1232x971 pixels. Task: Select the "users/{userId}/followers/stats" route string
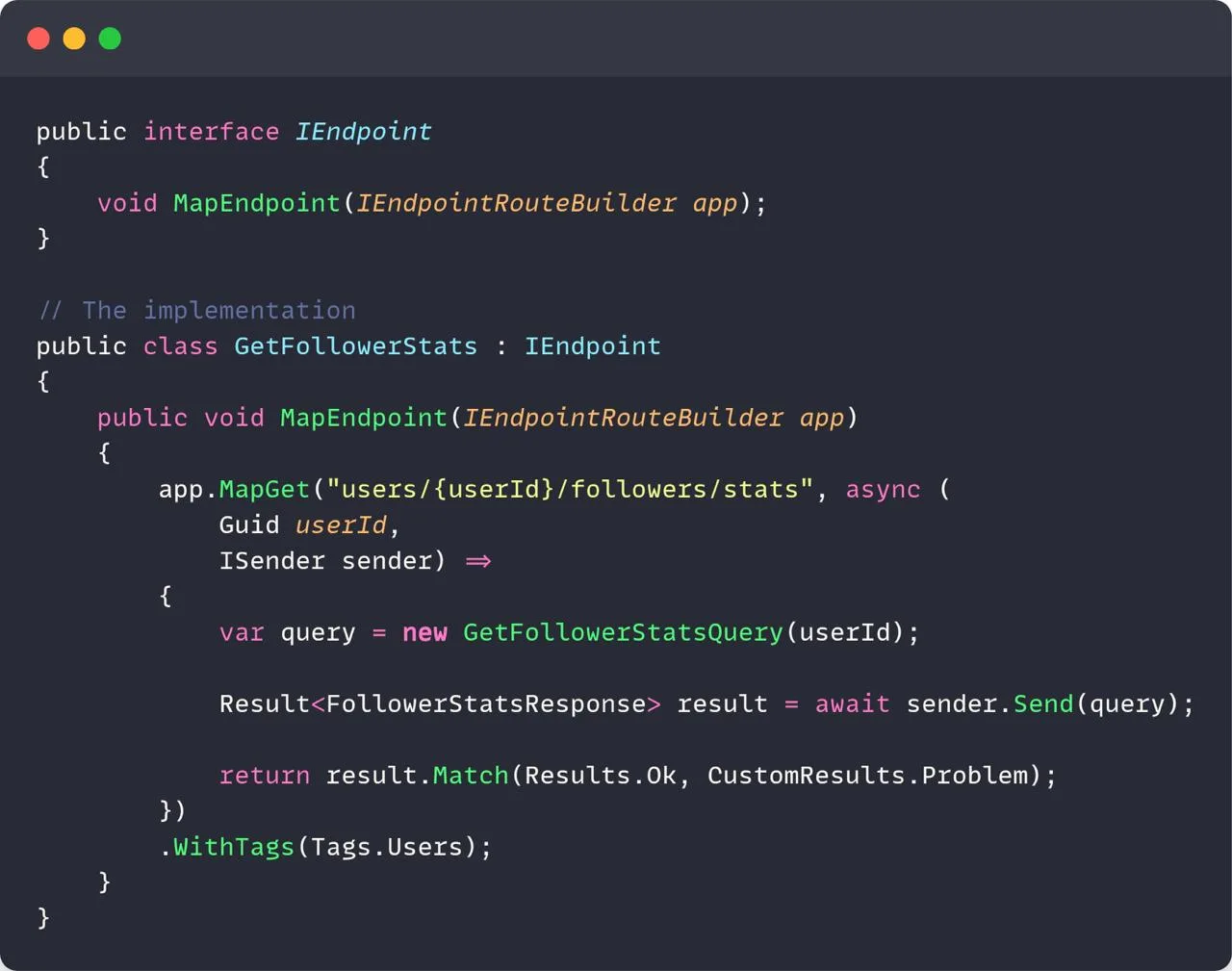pos(570,489)
